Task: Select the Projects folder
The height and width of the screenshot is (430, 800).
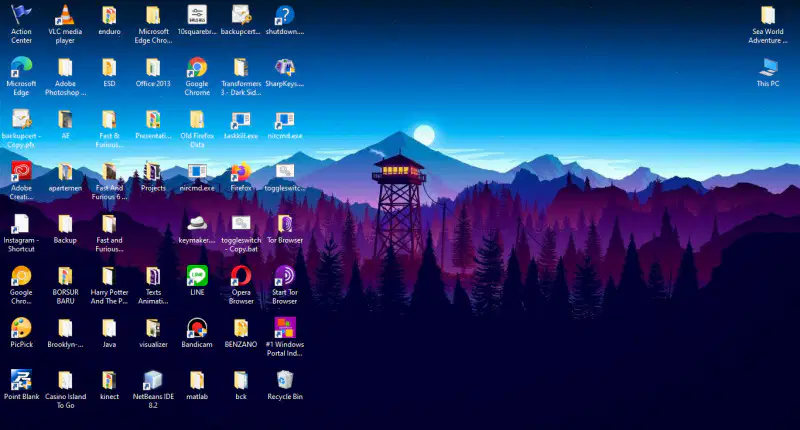Action: click(153, 172)
